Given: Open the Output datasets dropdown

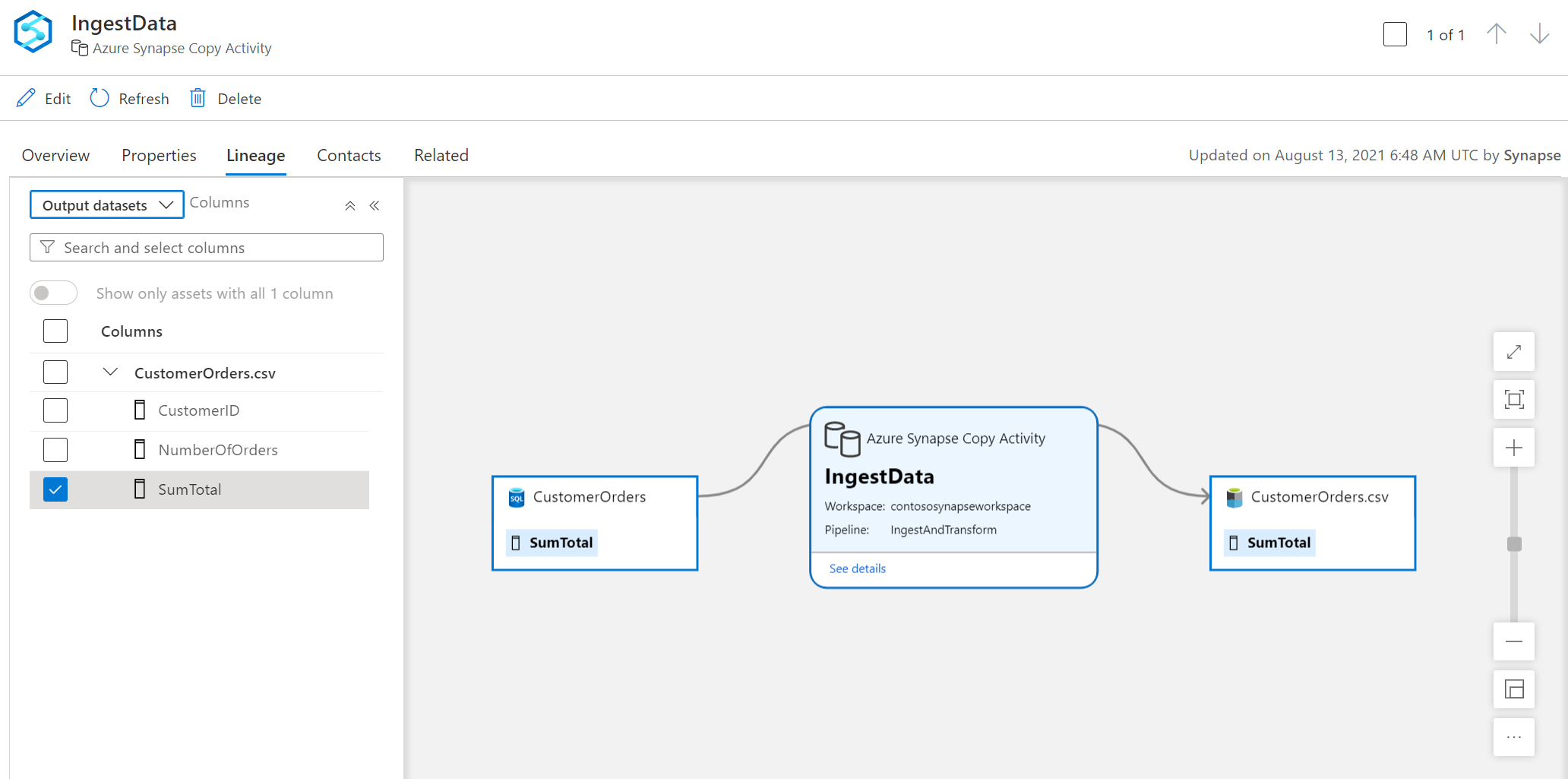Looking at the screenshot, I should (x=107, y=204).
